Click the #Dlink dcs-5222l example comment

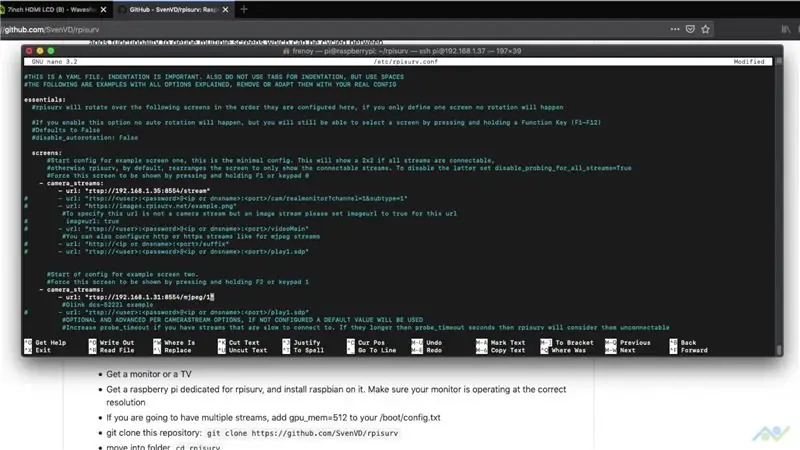[108, 305]
